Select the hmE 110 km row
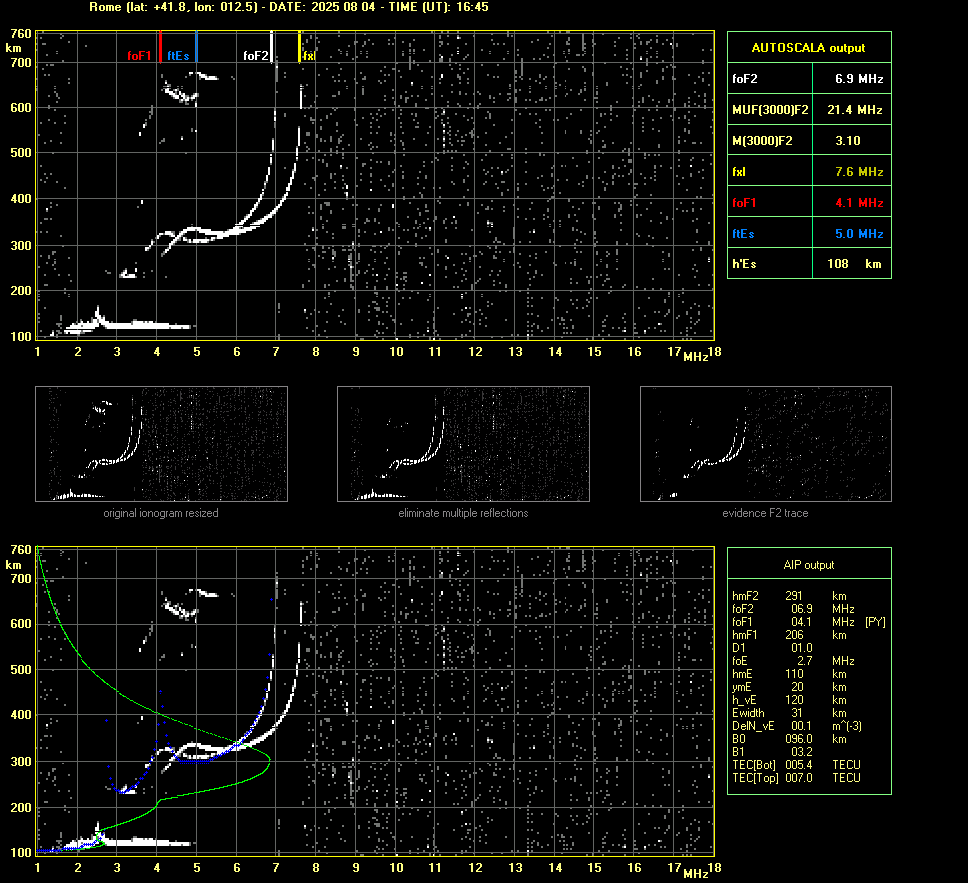The width and height of the screenshot is (968, 883). [790, 674]
